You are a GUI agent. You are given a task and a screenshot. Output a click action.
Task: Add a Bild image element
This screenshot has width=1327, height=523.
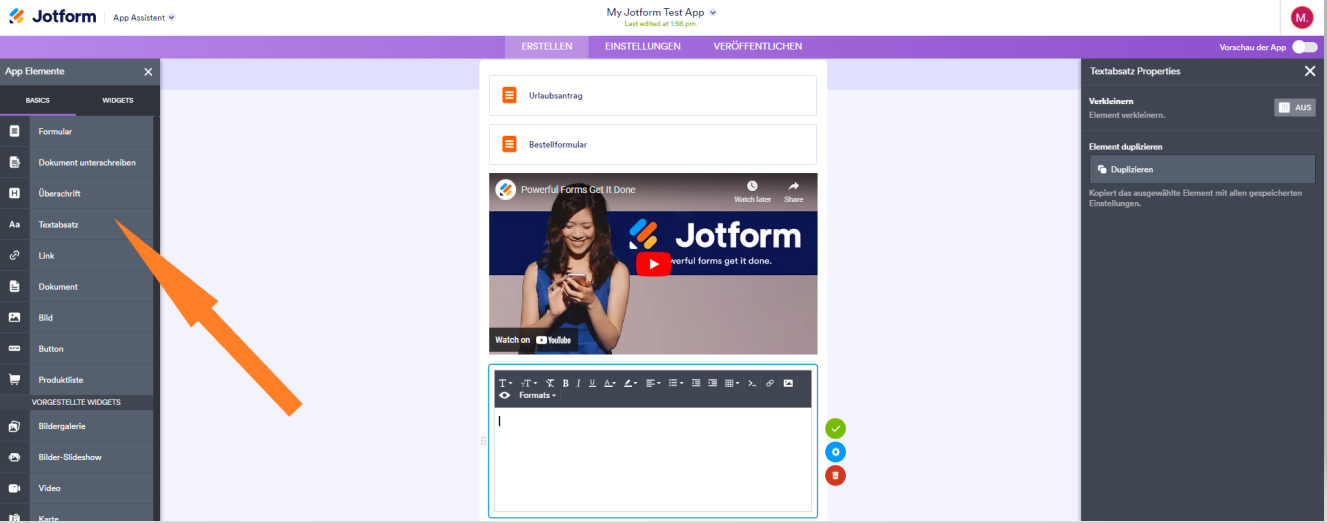click(77, 318)
